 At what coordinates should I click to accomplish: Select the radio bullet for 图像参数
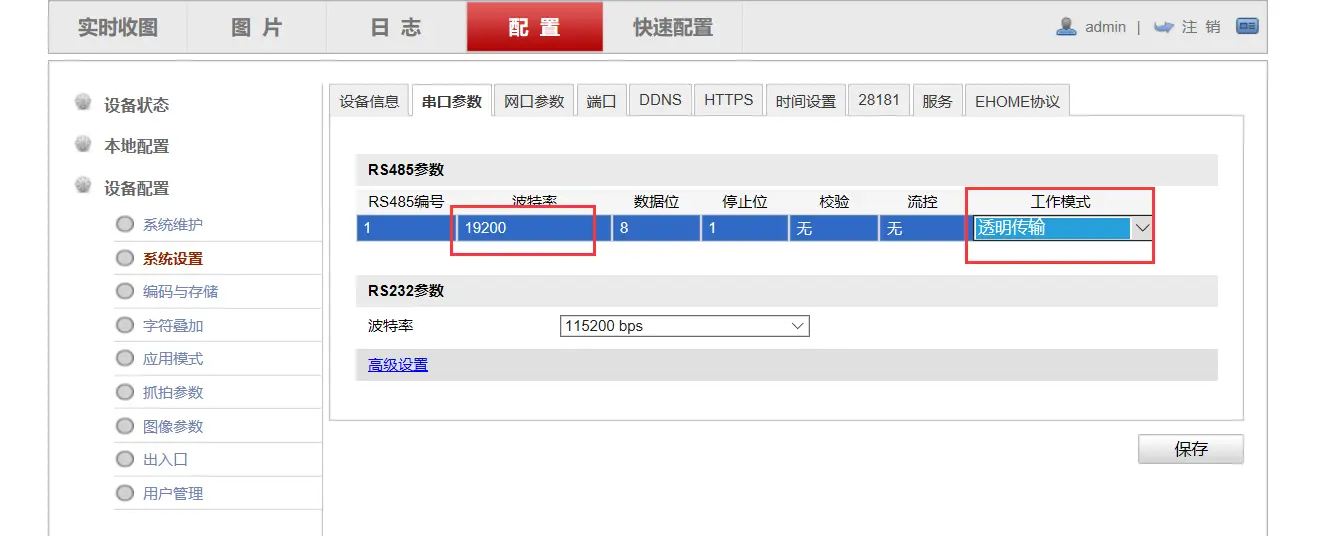[x=125, y=426]
